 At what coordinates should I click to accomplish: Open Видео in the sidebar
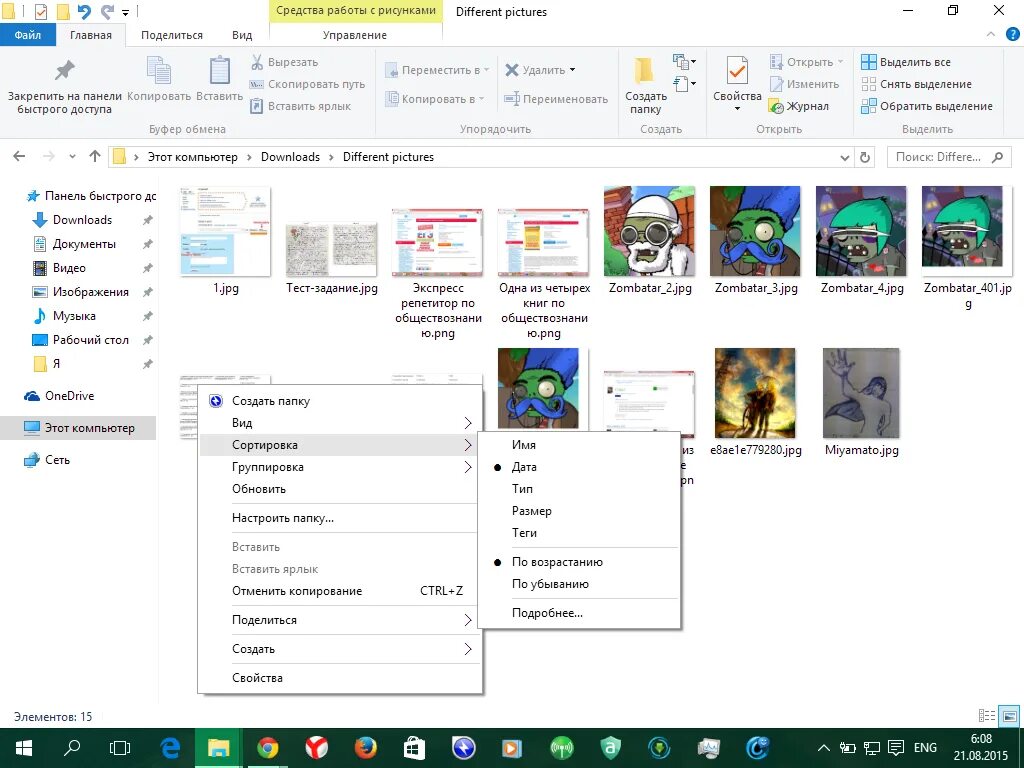click(x=69, y=268)
